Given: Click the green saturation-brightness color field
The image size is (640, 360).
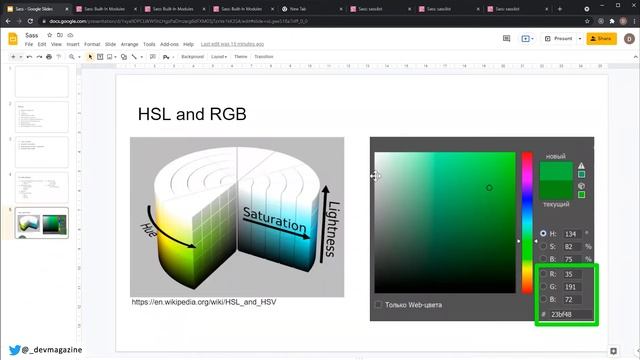Looking at the screenshot, I should click(x=445, y=222).
